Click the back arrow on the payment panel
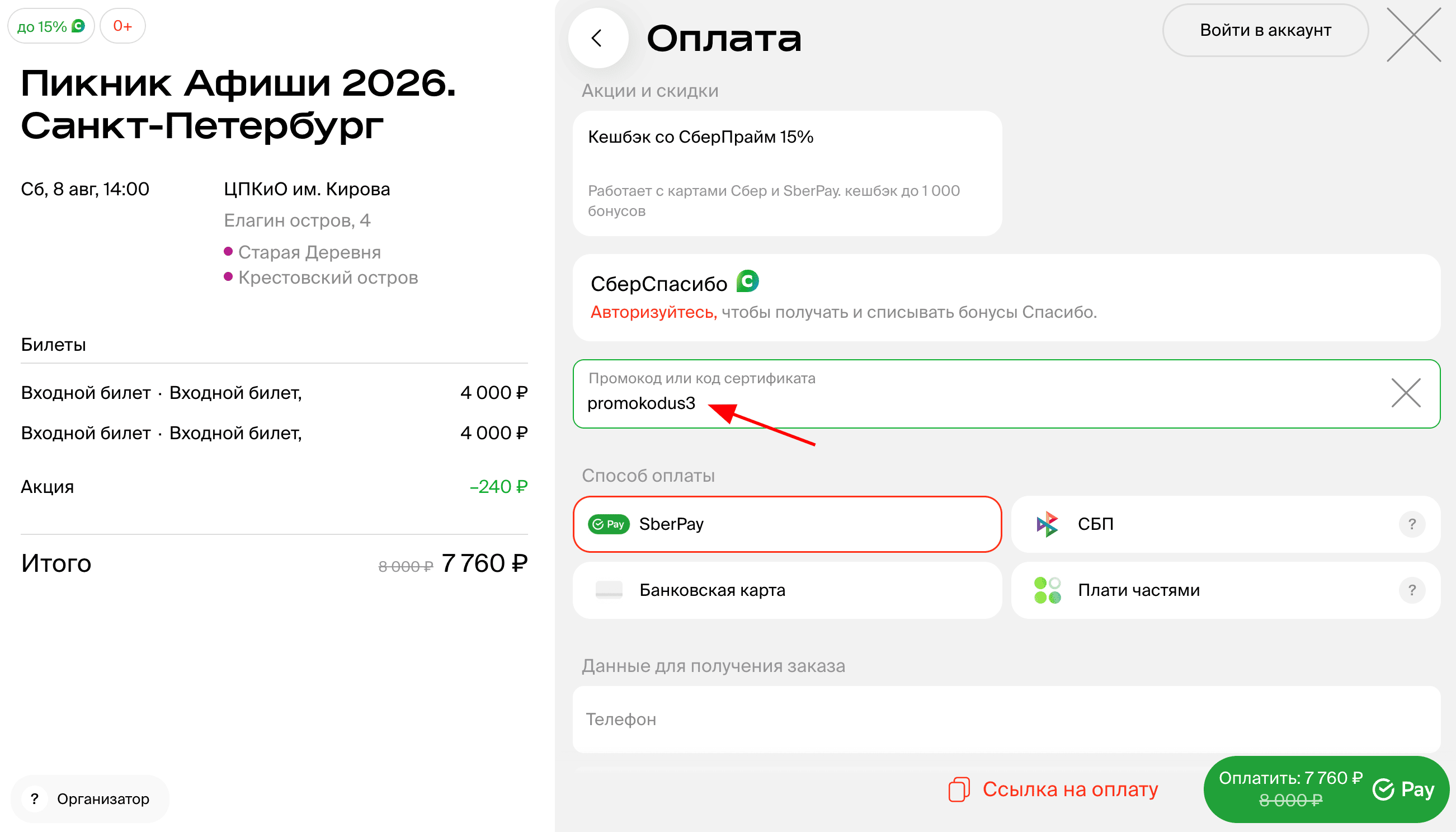Viewport: 1456px width, 832px height. [597, 37]
